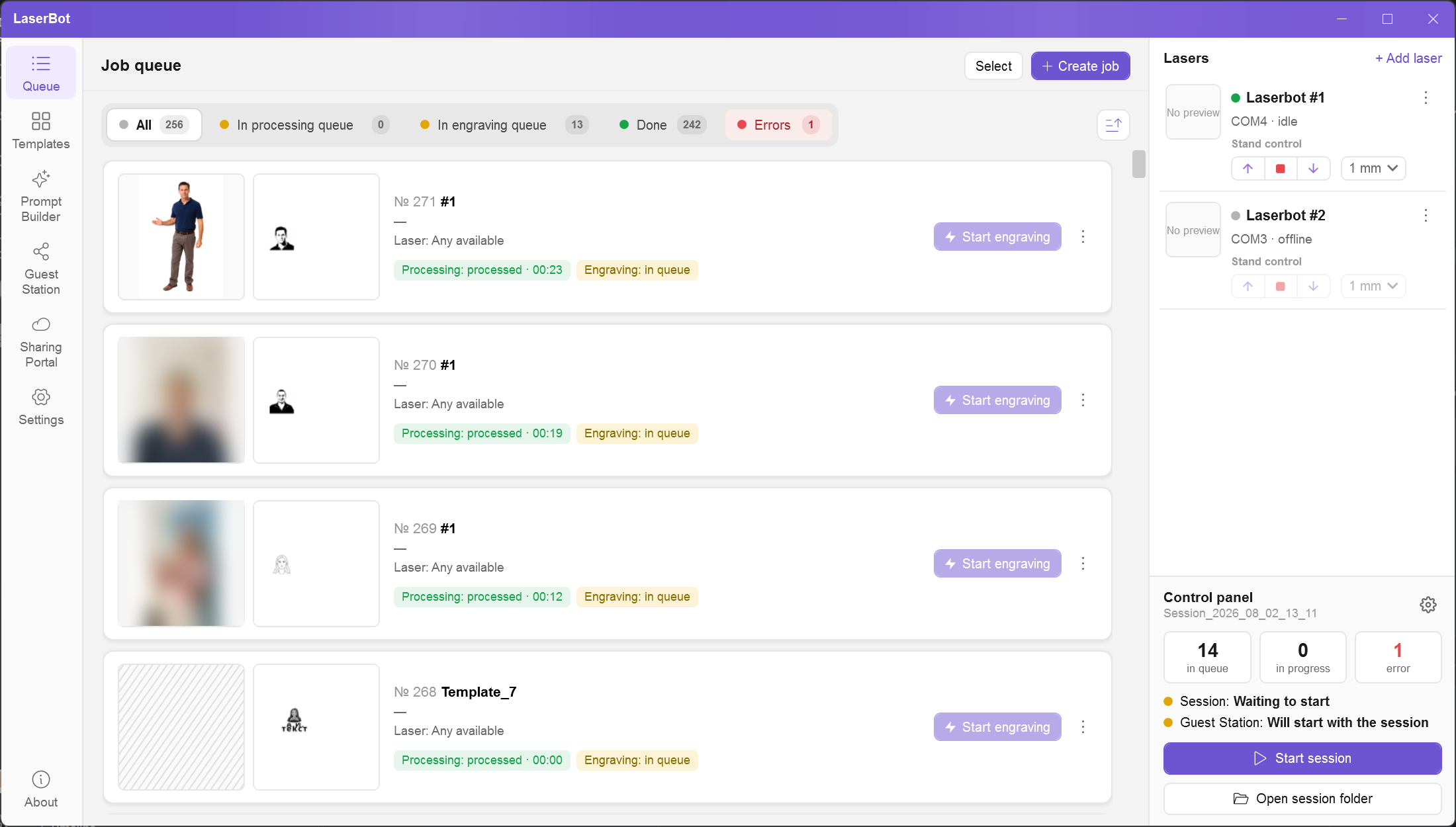Viewport: 1456px width, 827px height.
Task: Open the Sharing Portal section
Action: pyautogui.click(x=41, y=342)
